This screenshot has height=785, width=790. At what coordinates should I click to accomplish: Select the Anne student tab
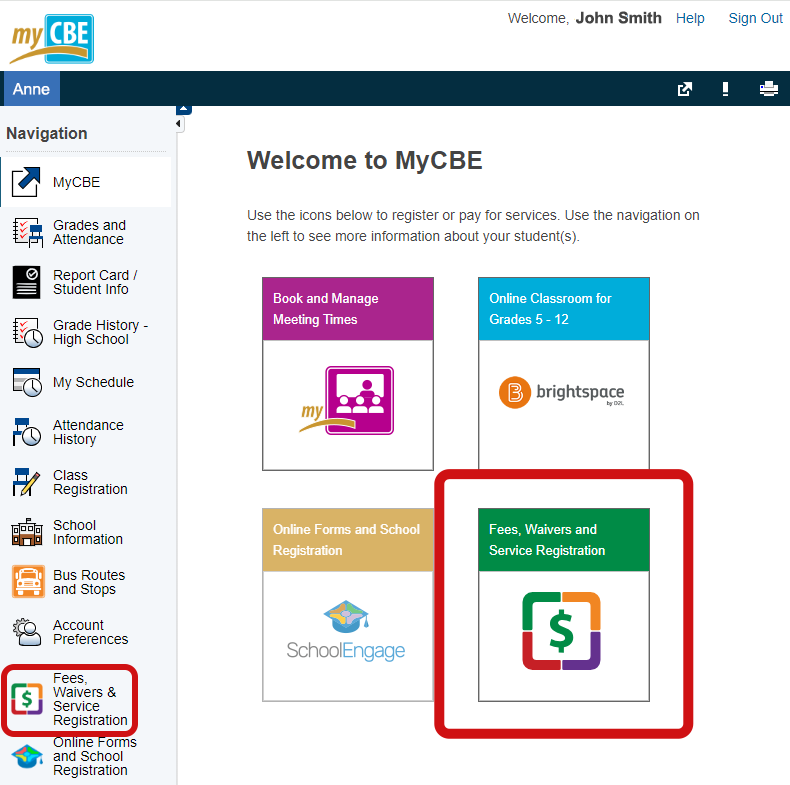click(31, 89)
